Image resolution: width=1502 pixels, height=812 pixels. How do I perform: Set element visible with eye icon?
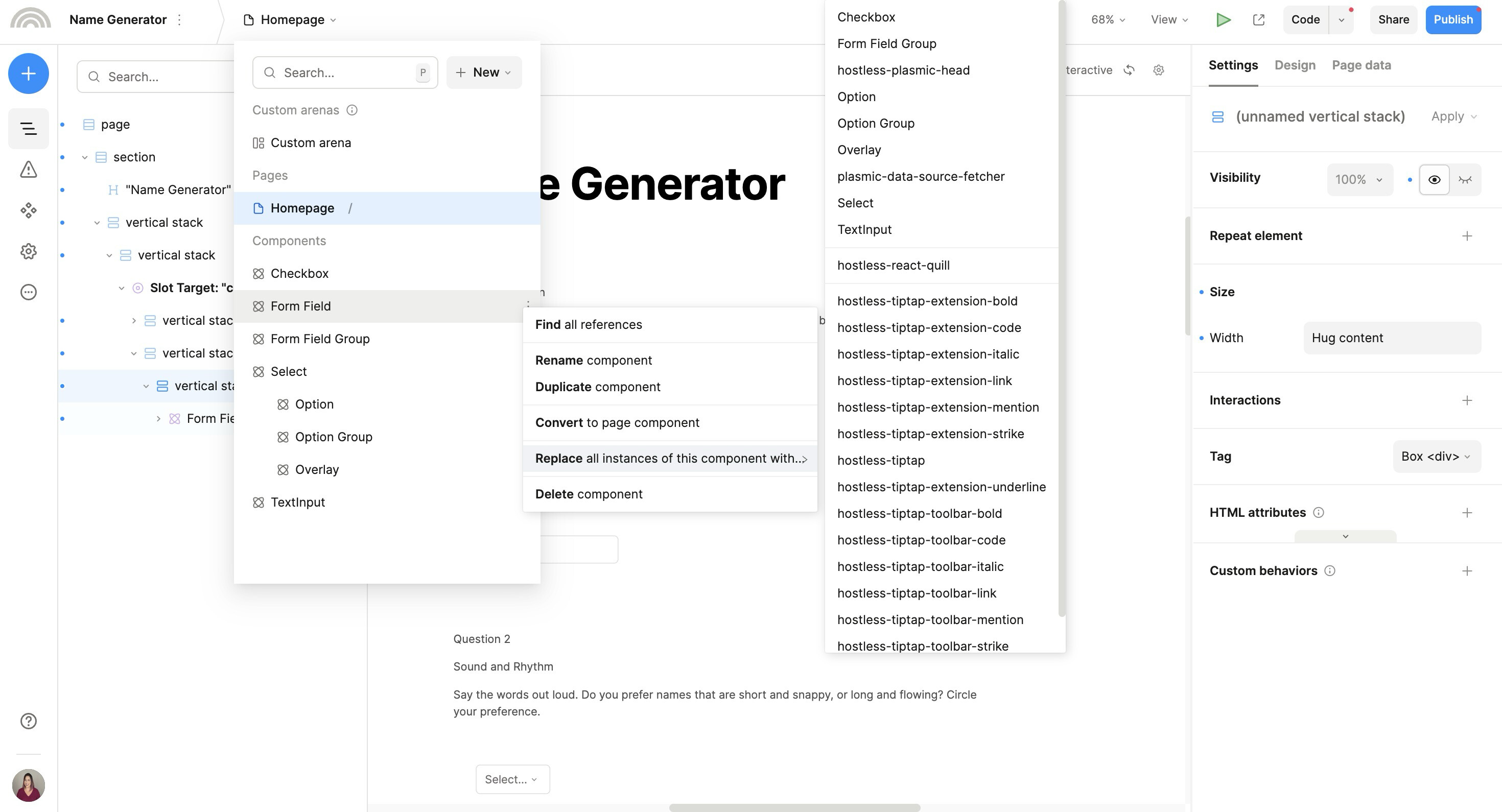pyautogui.click(x=1434, y=180)
